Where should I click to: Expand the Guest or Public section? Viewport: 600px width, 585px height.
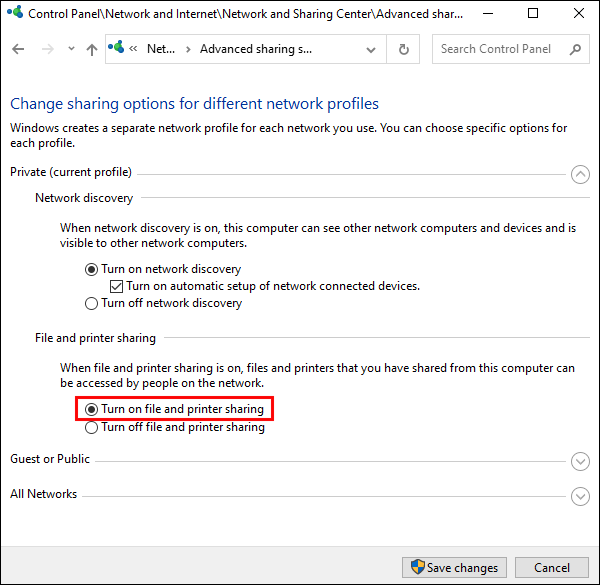coord(580,461)
